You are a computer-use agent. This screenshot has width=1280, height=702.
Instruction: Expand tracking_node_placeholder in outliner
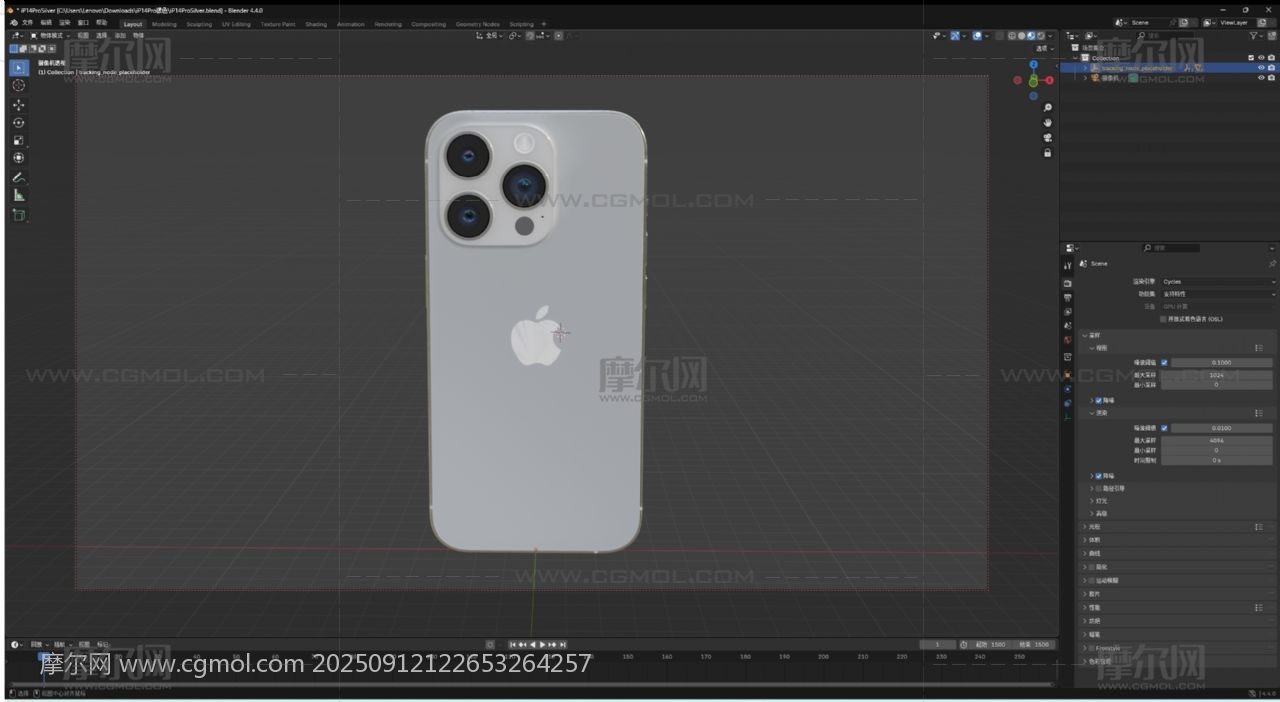click(1085, 68)
